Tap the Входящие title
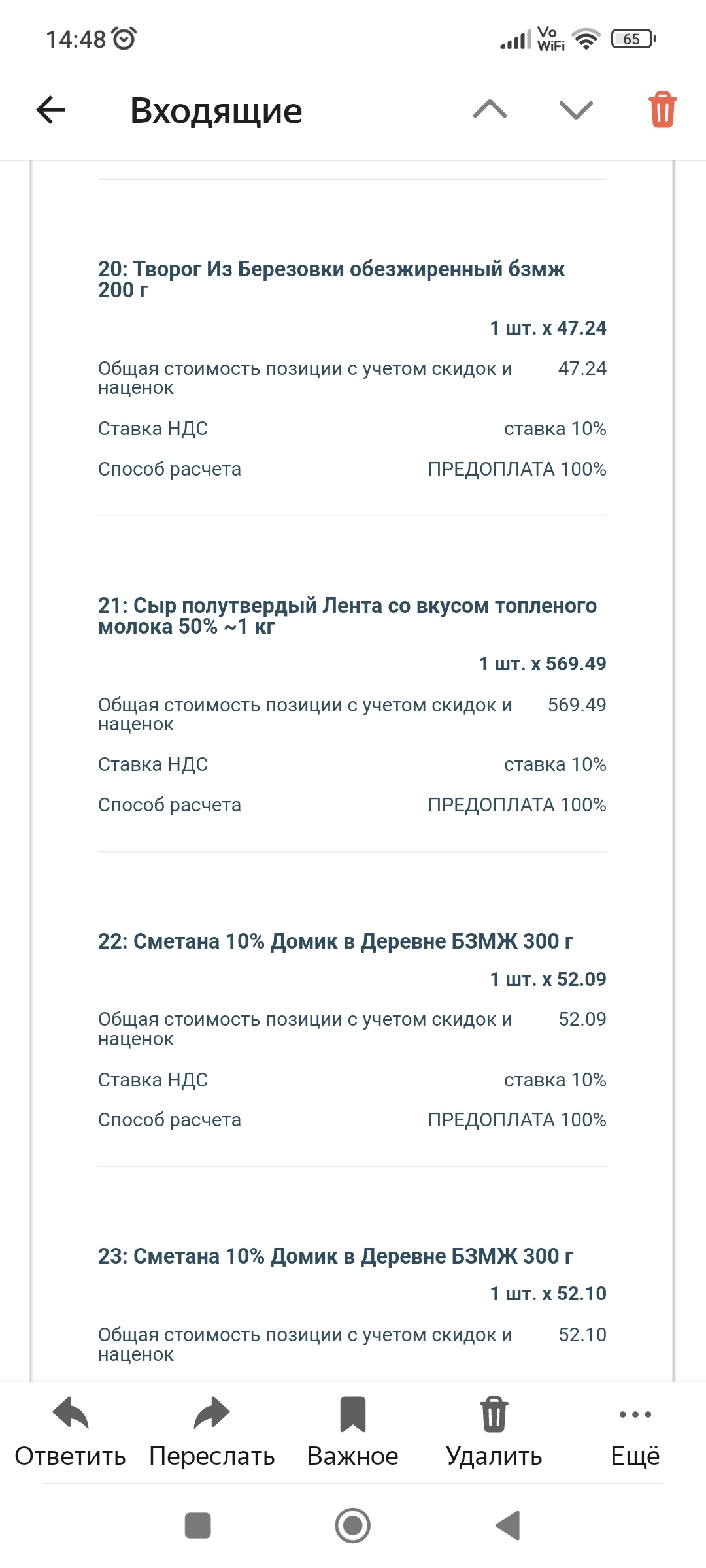 click(x=216, y=110)
